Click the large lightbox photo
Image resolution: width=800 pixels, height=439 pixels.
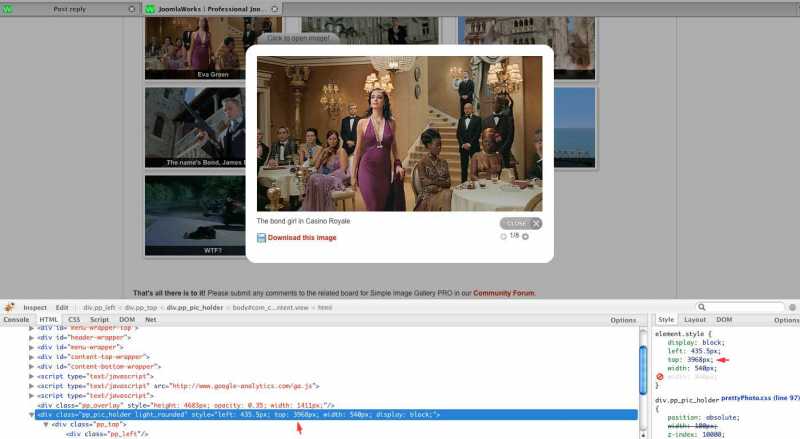coord(399,133)
